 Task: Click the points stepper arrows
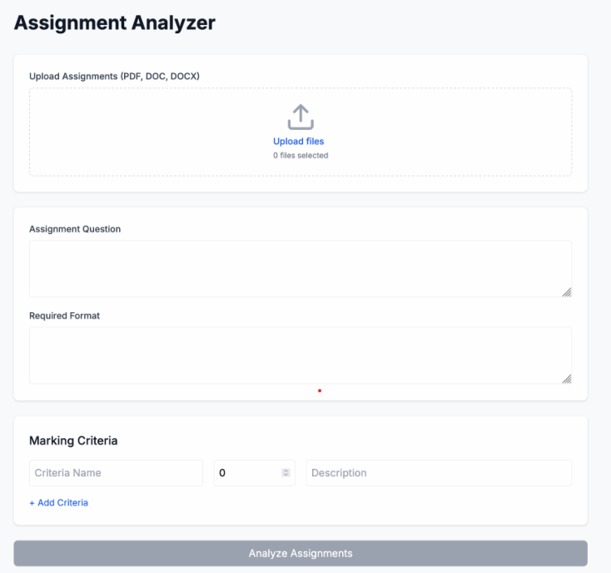[x=286, y=473]
